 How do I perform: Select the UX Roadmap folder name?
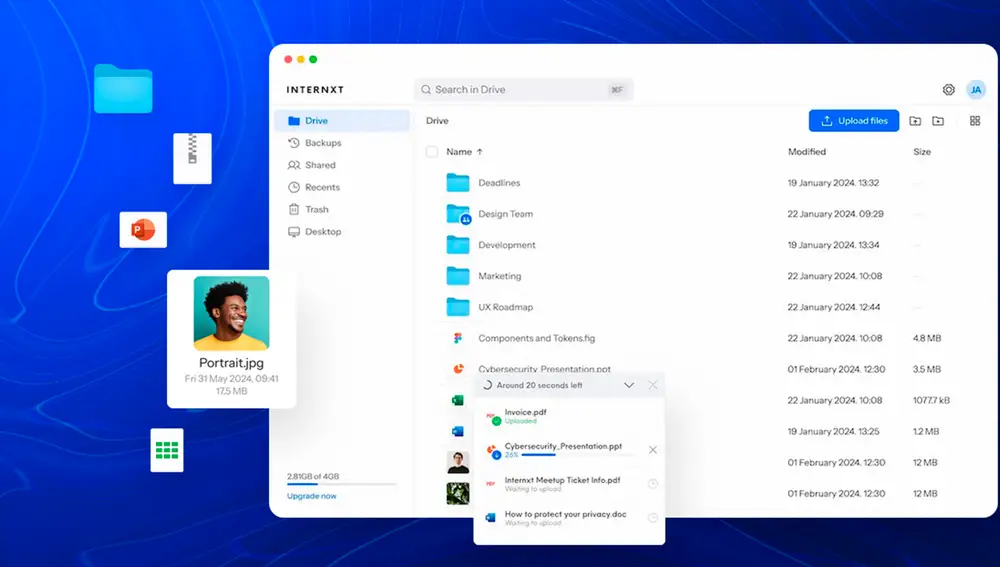tap(506, 307)
